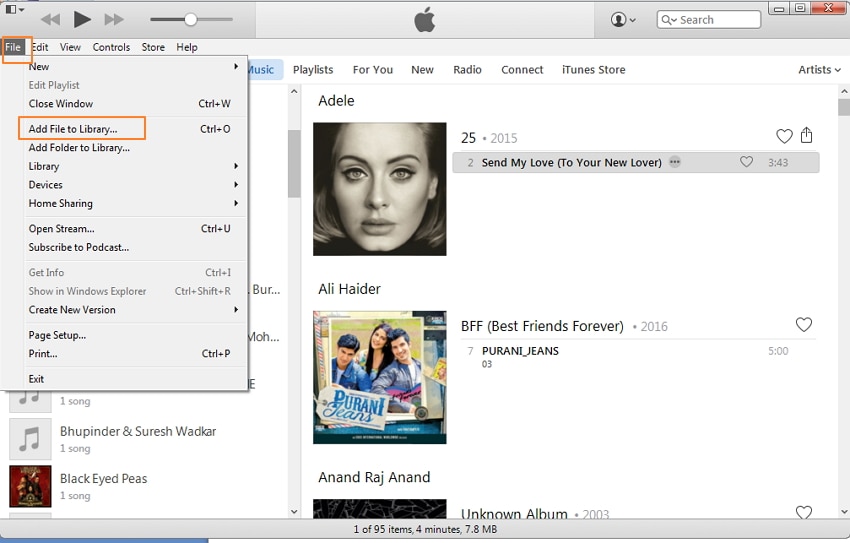Select Black Eyed Peas album thumbnail
The width and height of the screenshot is (850, 543).
point(30,486)
